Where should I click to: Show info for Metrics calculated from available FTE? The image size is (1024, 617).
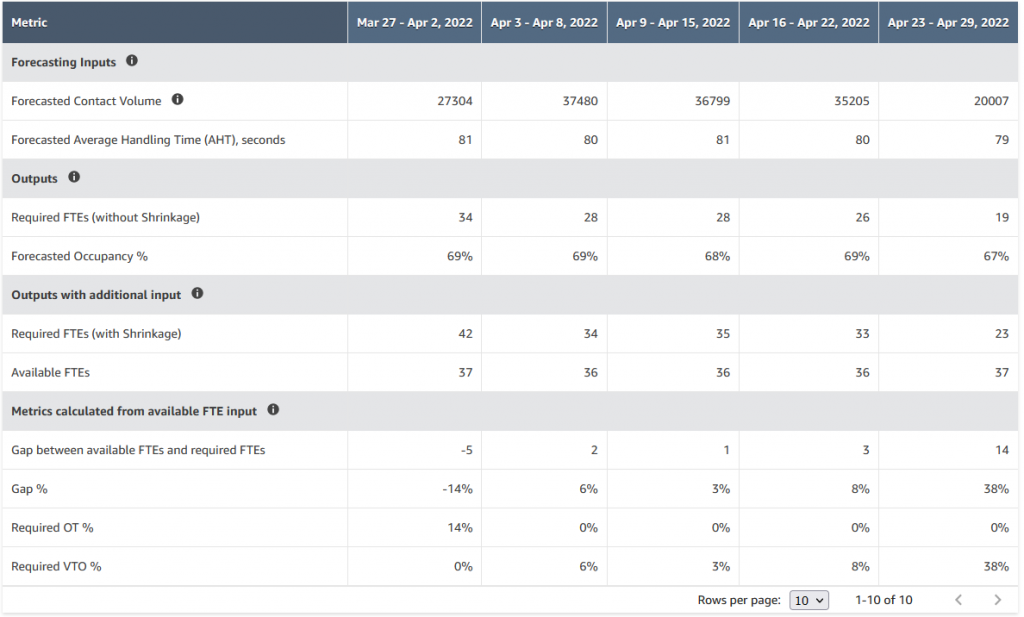(273, 409)
